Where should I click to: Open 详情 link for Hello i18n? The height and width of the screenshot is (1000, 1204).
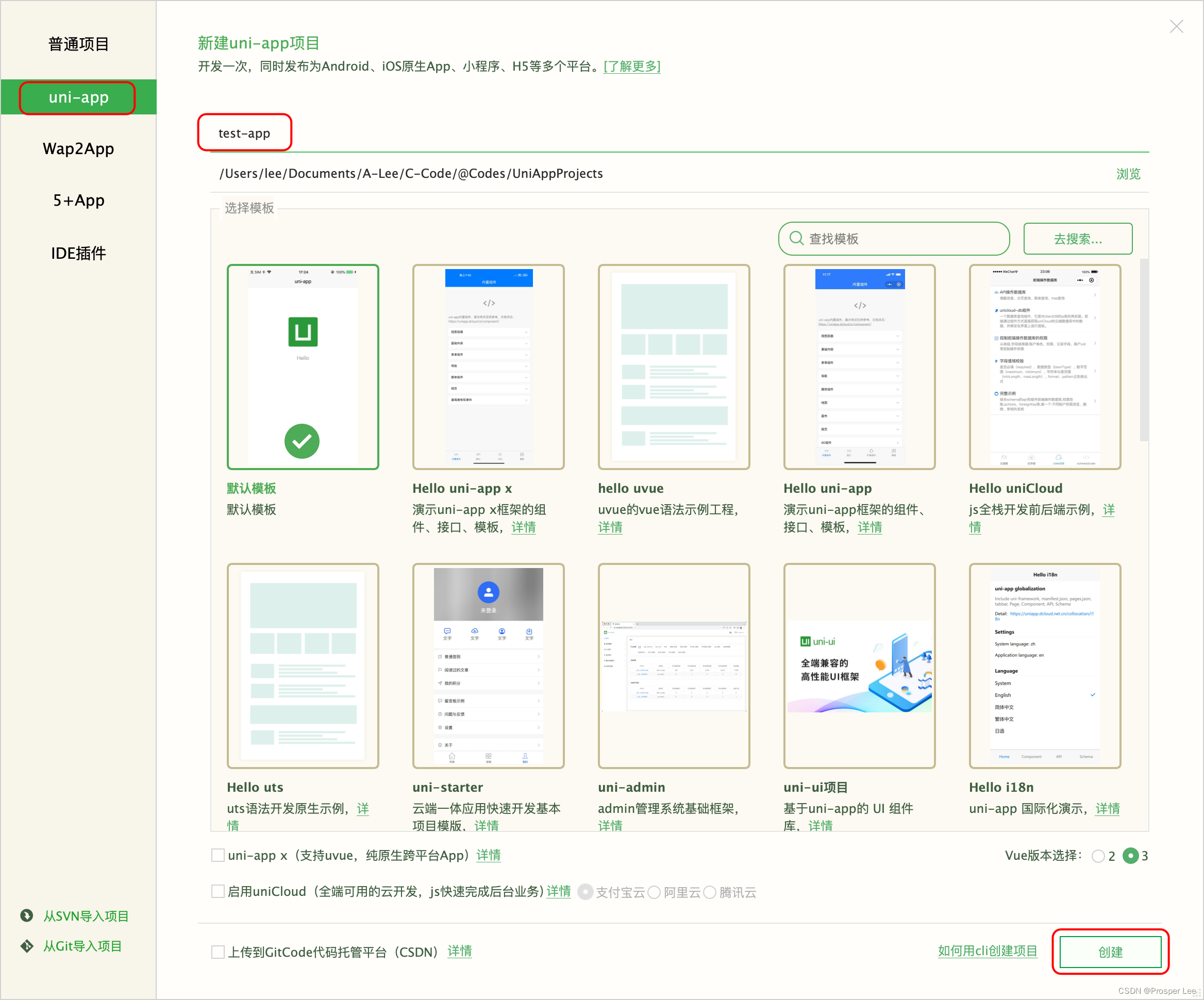1108,808
